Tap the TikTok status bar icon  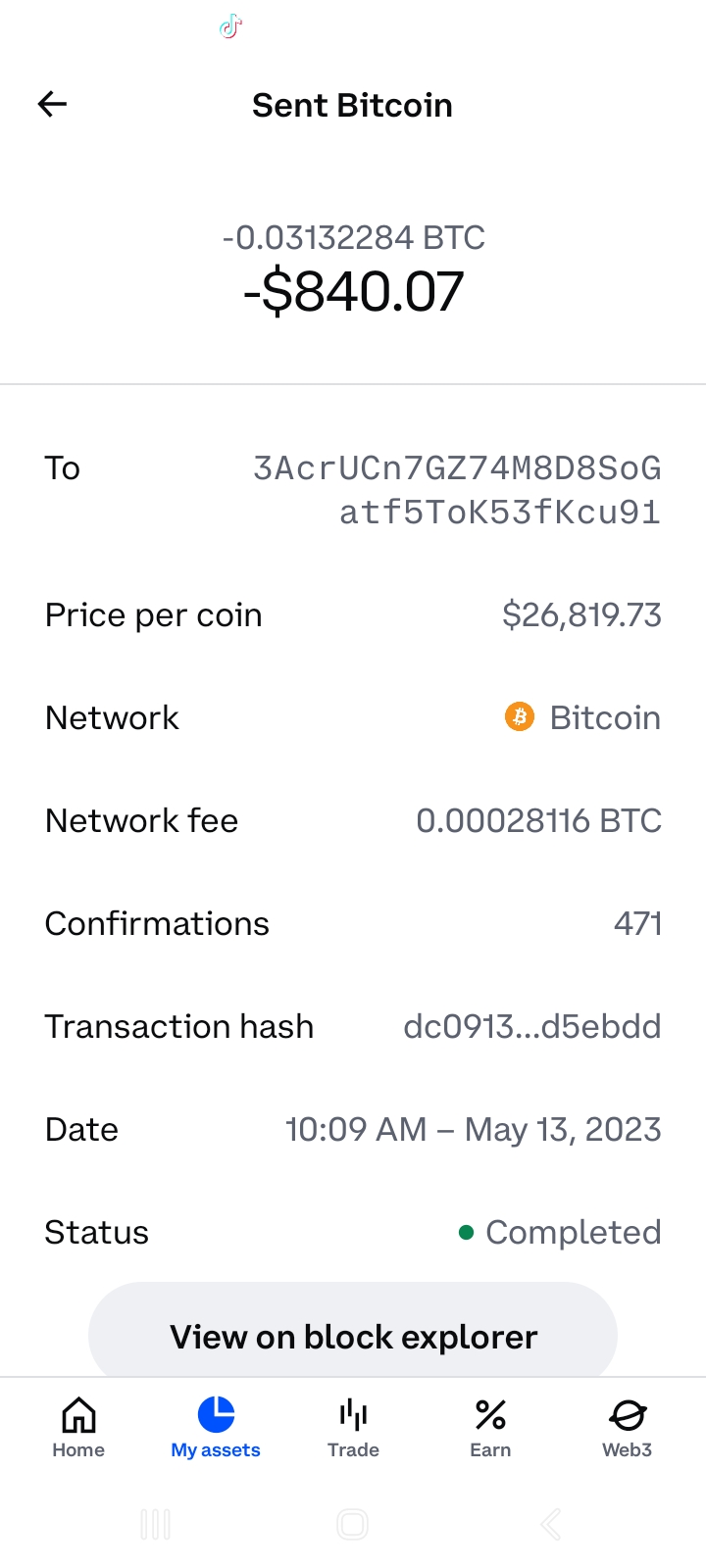pos(230,26)
